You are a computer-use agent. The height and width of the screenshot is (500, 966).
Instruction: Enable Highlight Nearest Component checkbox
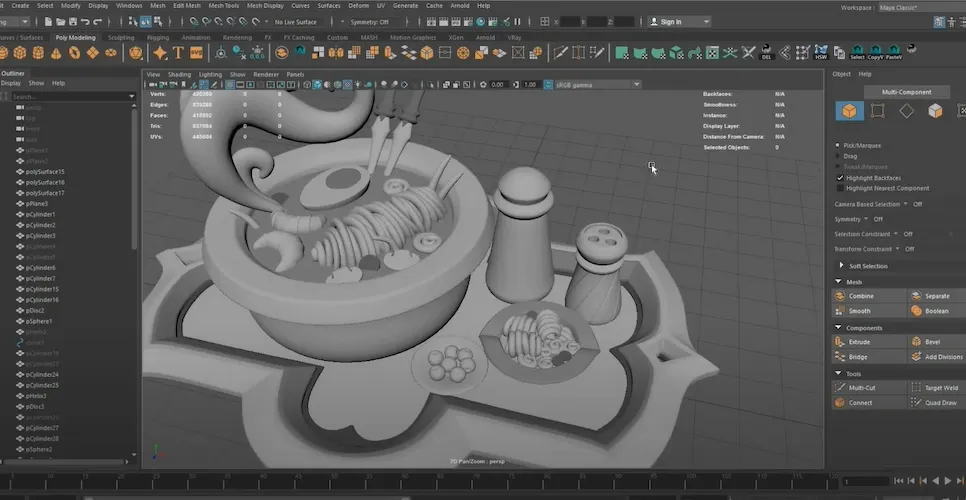(840, 188)
